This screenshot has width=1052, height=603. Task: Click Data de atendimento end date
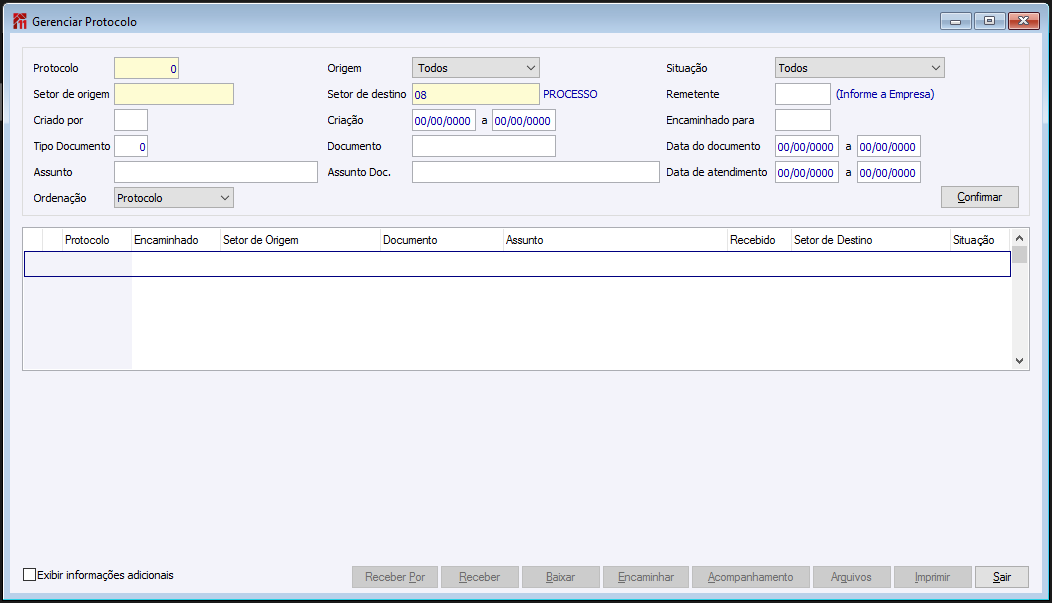point(888,172)
